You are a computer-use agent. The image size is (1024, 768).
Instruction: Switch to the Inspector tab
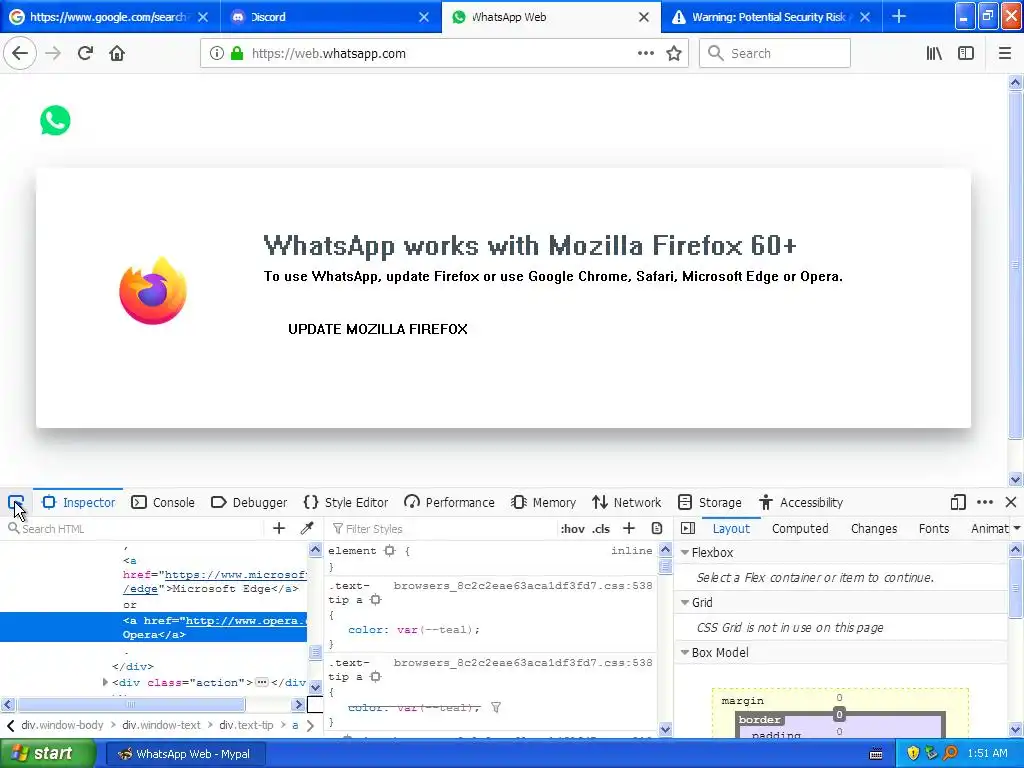tap(78, 502)
